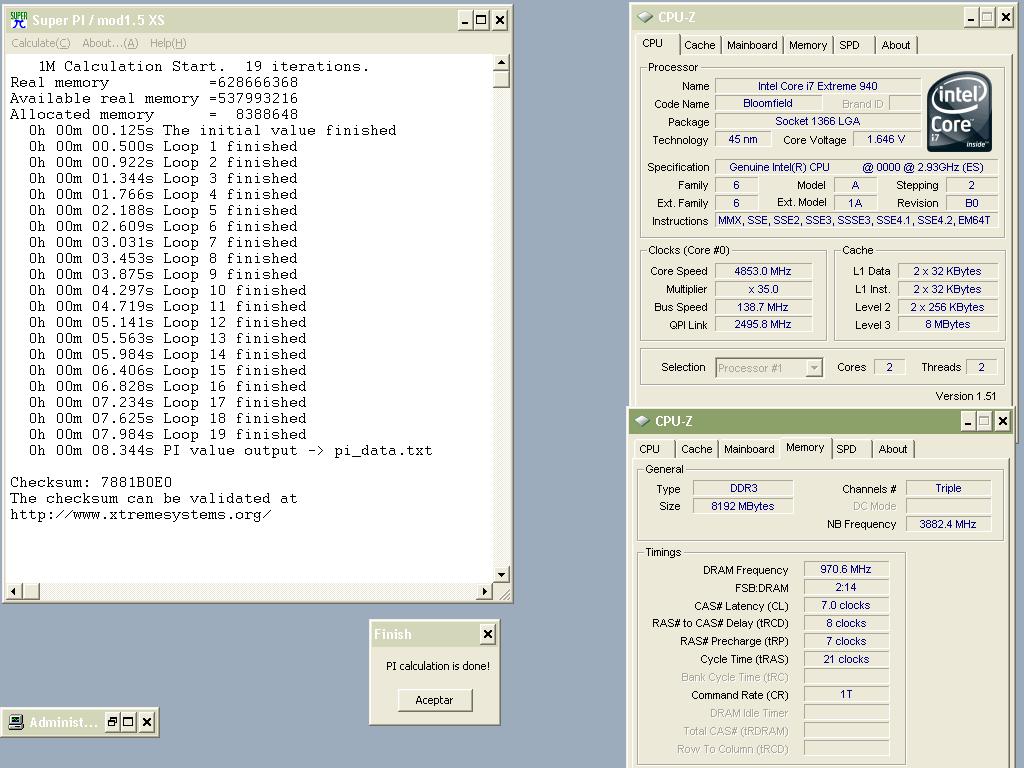Click the Aceptar button
The image size is (1024, 768).
pyautogui.click(x=434, y=700)
